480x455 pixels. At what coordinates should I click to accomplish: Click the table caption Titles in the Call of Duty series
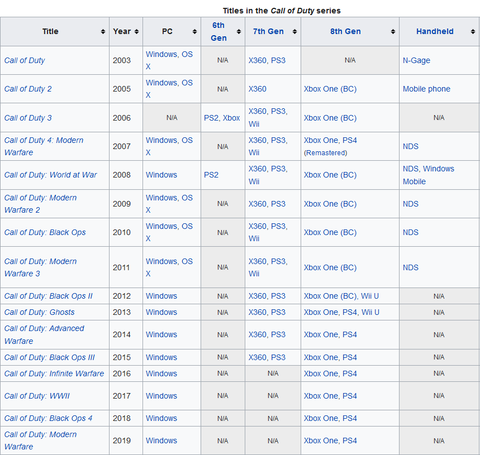tap(282, 11)
